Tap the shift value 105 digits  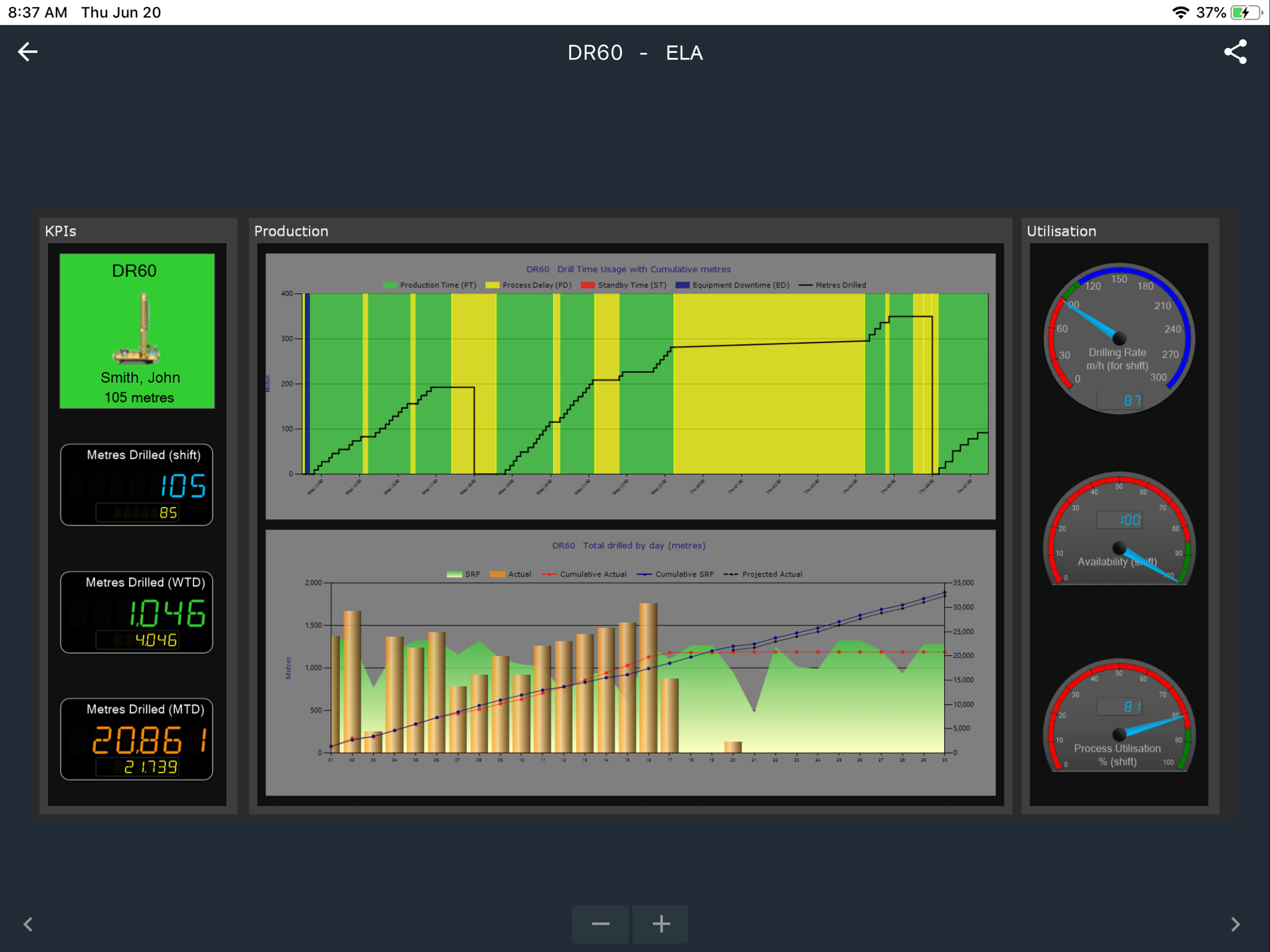click(x=183, y=486)
